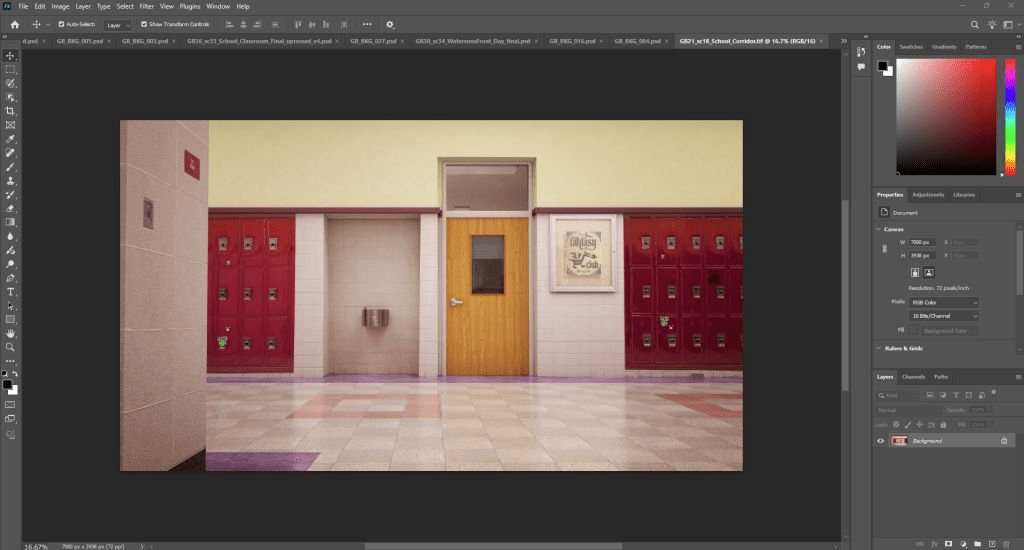The height and width of the screenshot is (550, 1024).
Task: Select the Path Selection tool
Action: [x=10, y=306]
